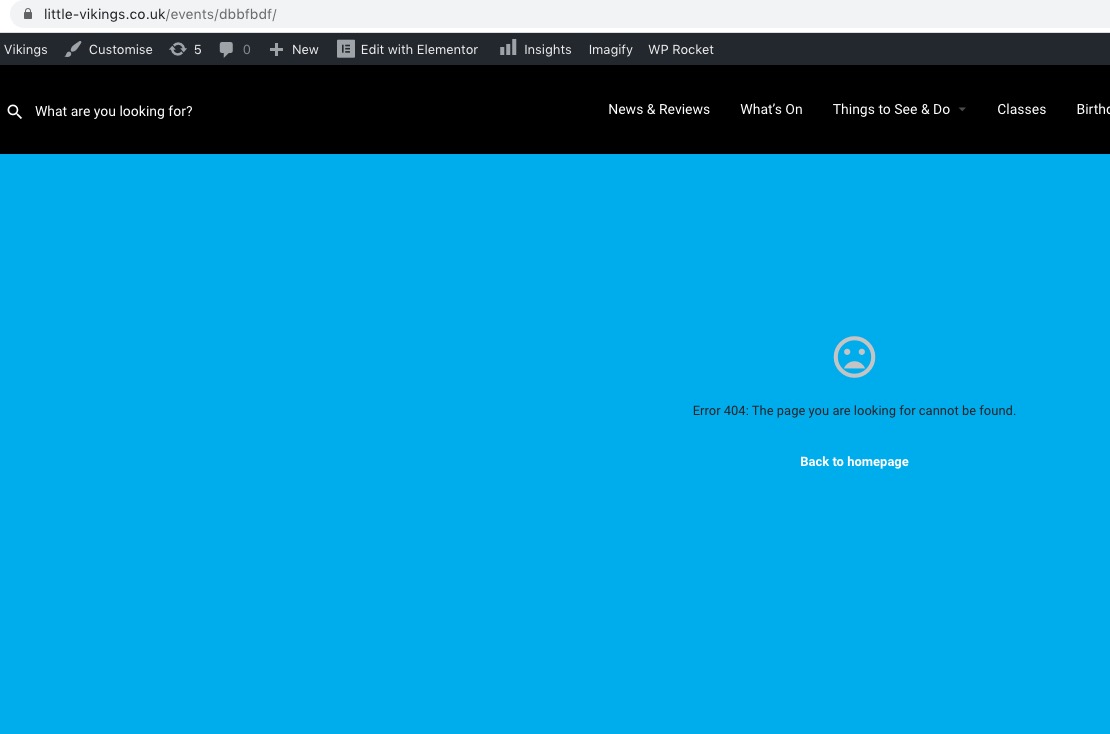This screenshot has width=1110, height=734.
Task: Open the What's On page
Action: [771, 109]
